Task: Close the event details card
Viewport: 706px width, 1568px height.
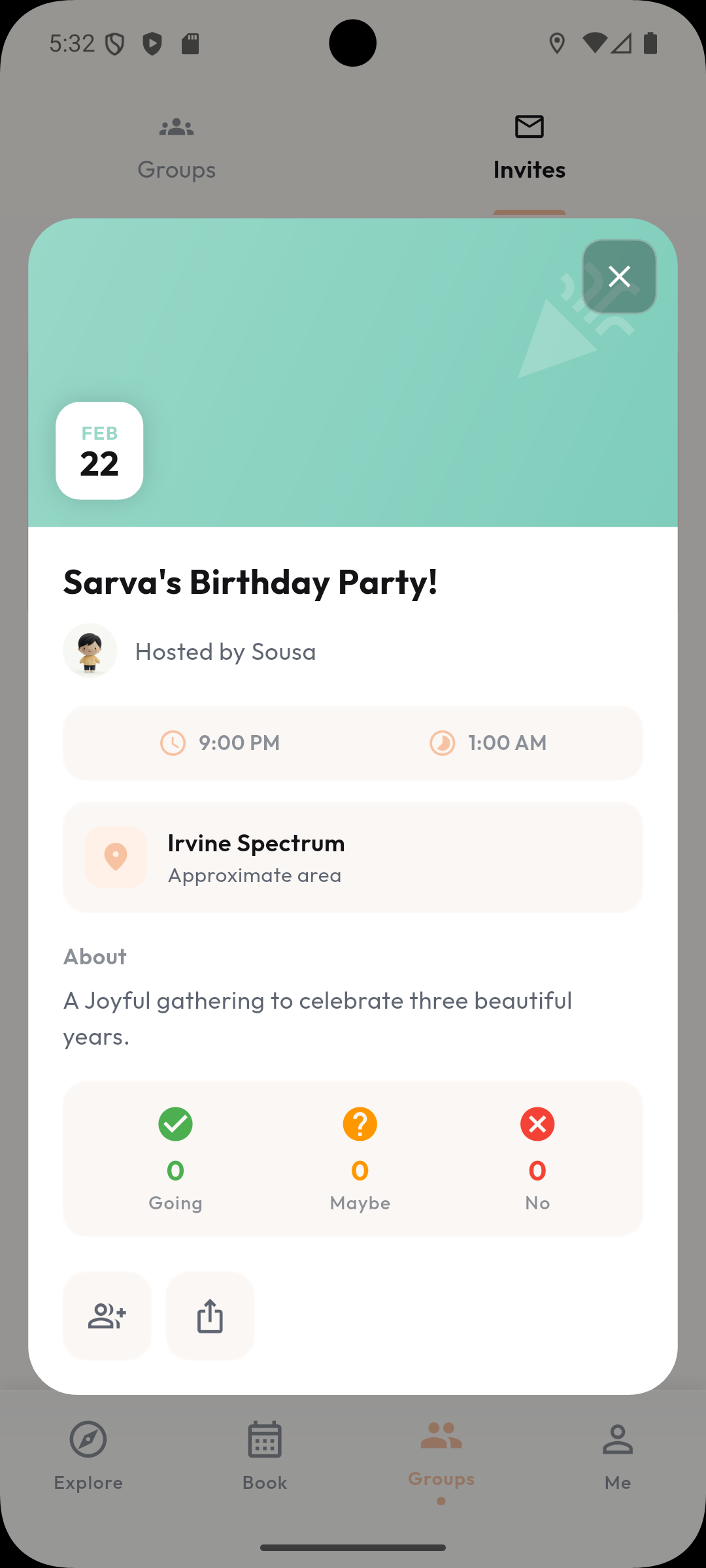Action: (x=619, y=276)
